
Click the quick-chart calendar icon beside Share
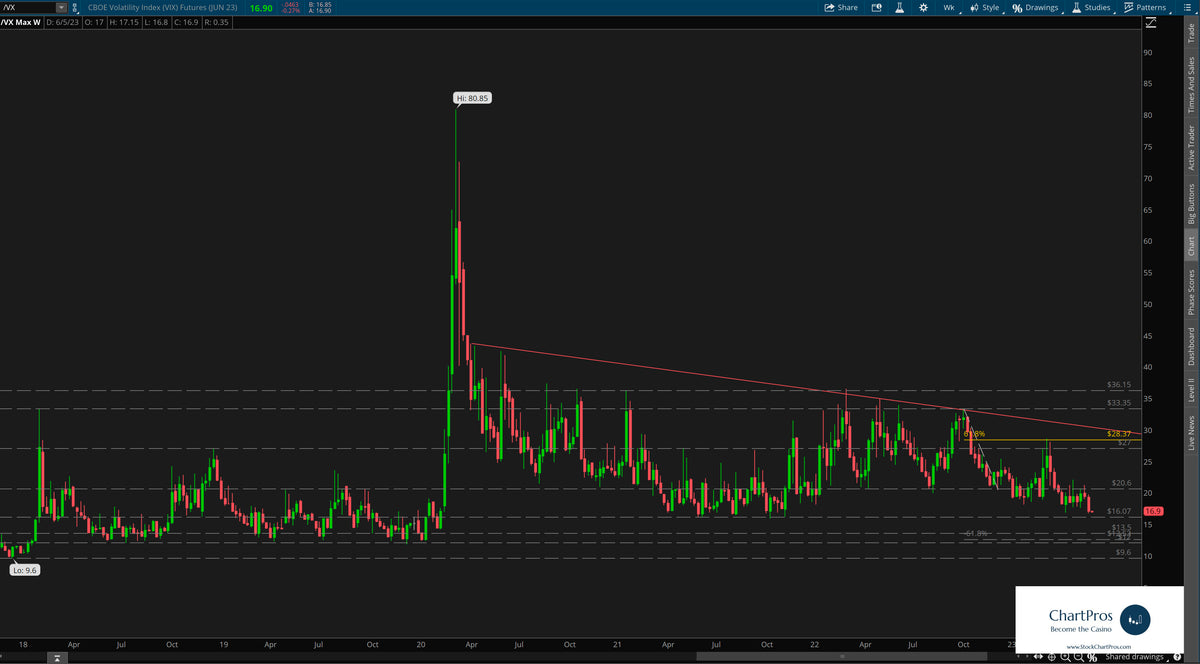(875, 7)
